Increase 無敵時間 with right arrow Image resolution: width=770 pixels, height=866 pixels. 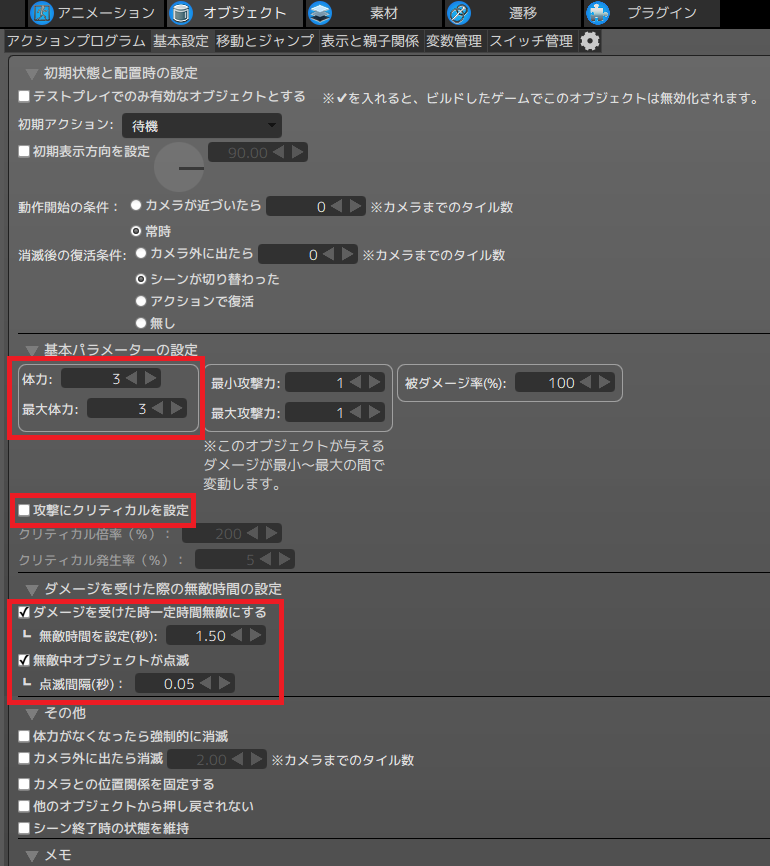coord(256,635)
